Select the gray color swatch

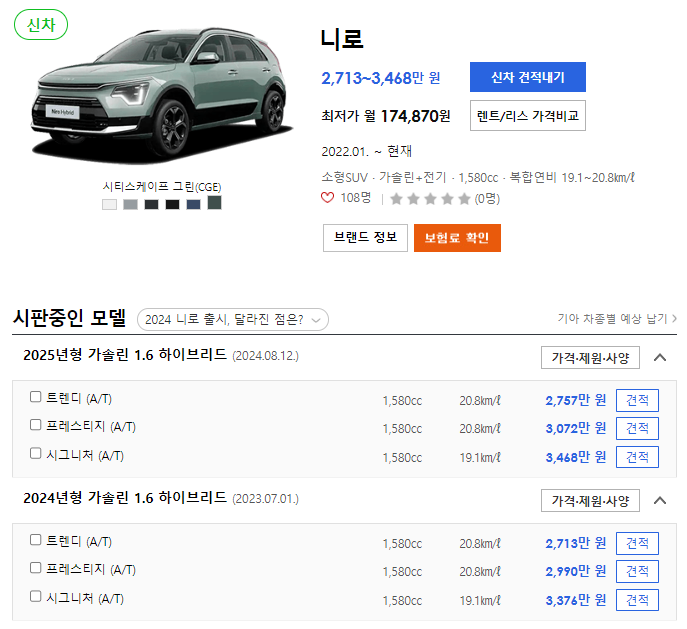click(131, 204)
